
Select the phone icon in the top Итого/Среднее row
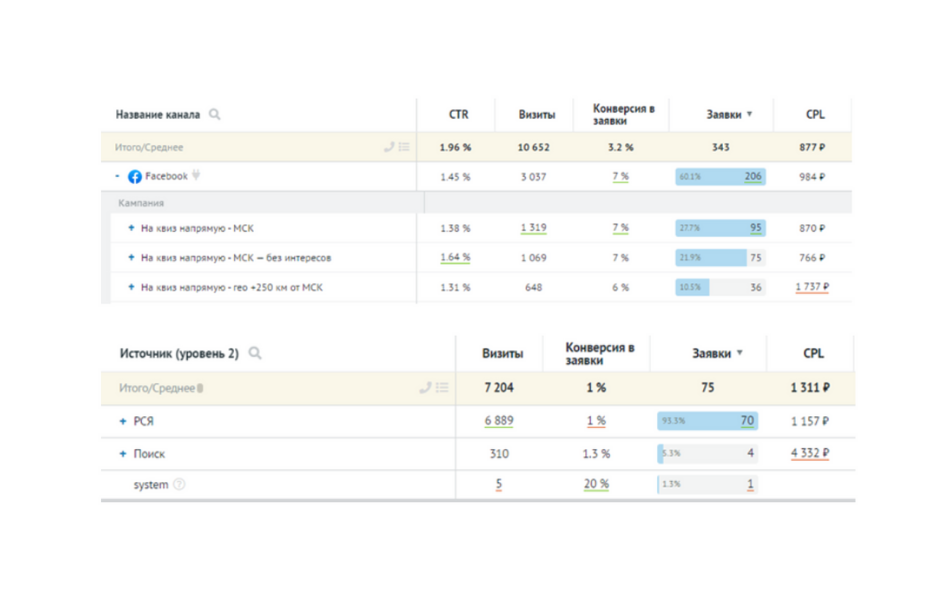pos(389,147)
